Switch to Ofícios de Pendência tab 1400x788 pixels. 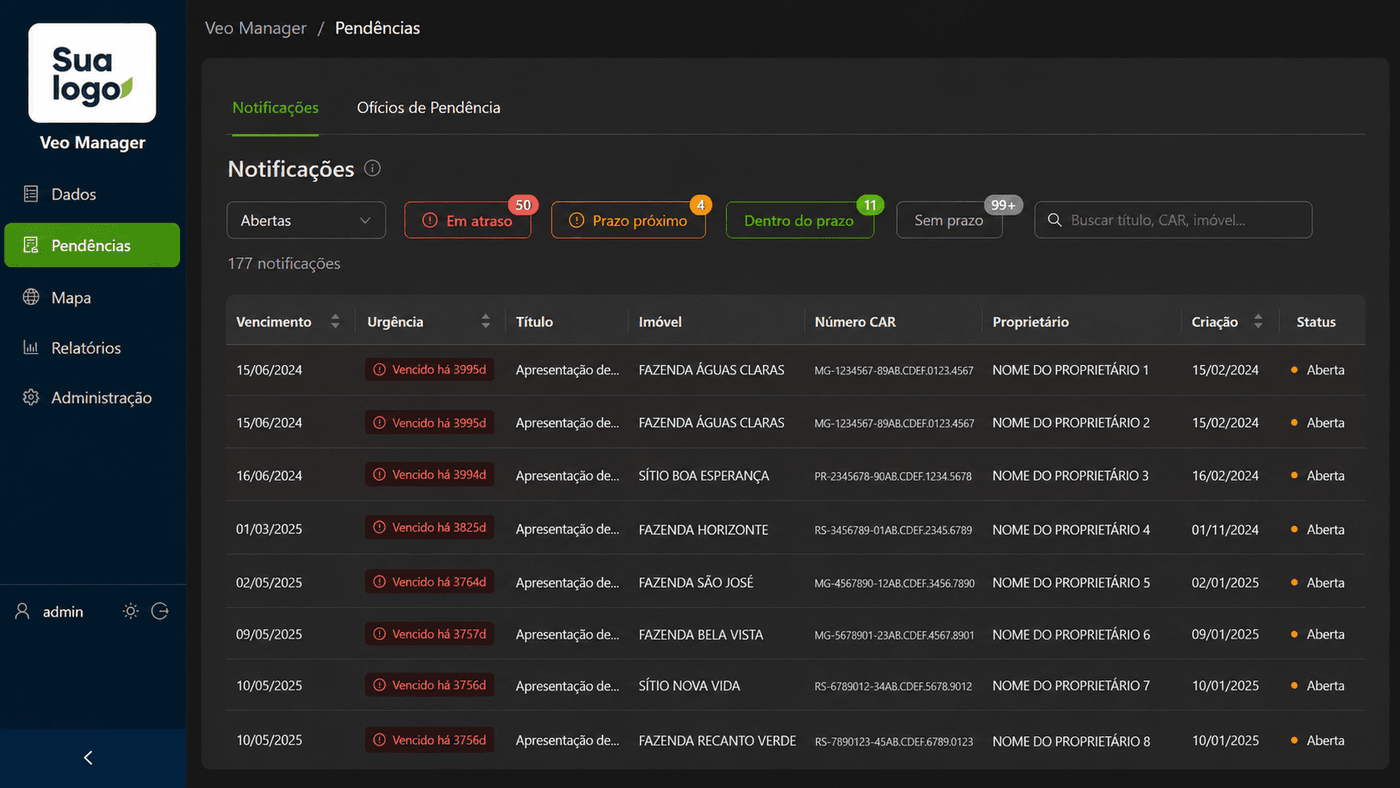pos(429,107)
